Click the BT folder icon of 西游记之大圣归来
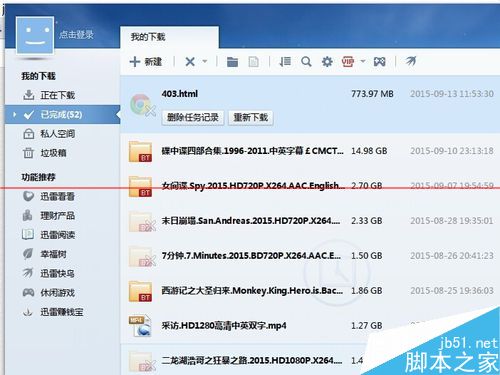Viewport: 500px width, 375px height. coord(141,292)
